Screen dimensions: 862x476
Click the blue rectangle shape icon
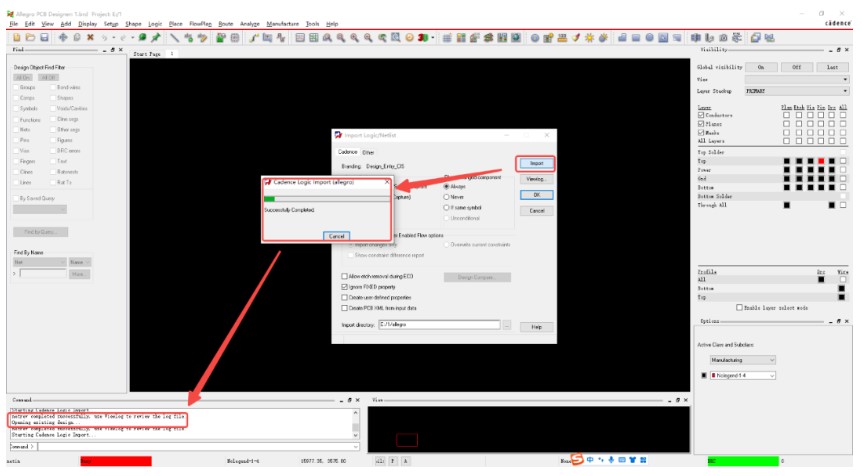click(x=636, y=37)
